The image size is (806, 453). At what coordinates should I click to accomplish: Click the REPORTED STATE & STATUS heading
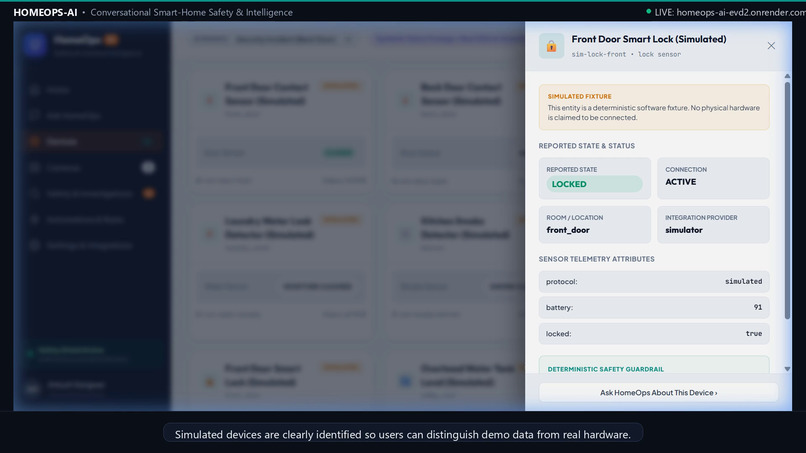coord(587,146)
